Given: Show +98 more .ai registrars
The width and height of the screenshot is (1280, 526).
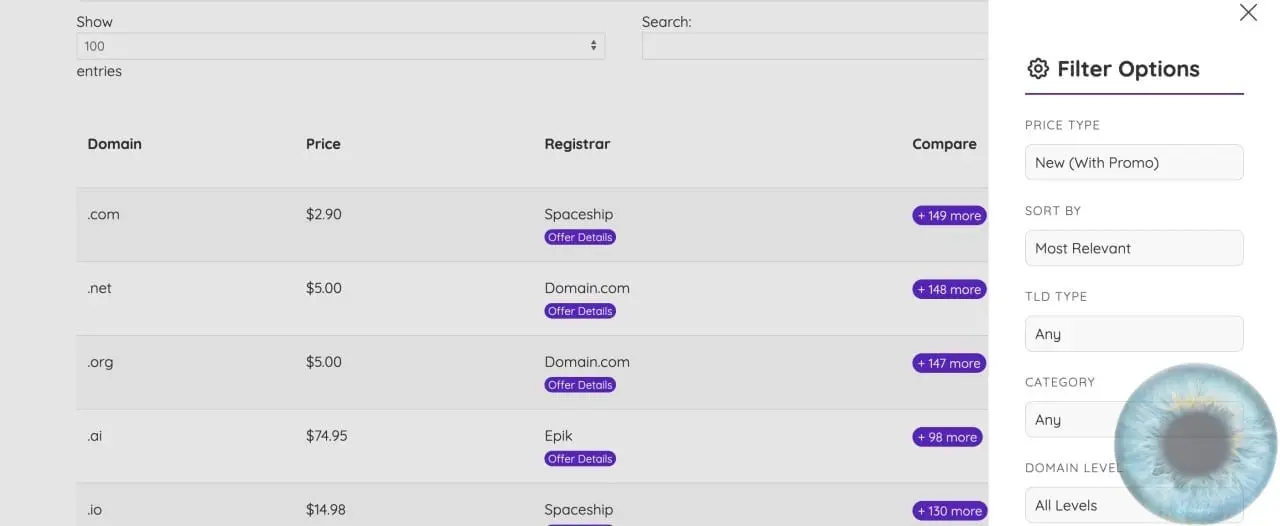Looking at the screenshot, I should coord(947,437).
